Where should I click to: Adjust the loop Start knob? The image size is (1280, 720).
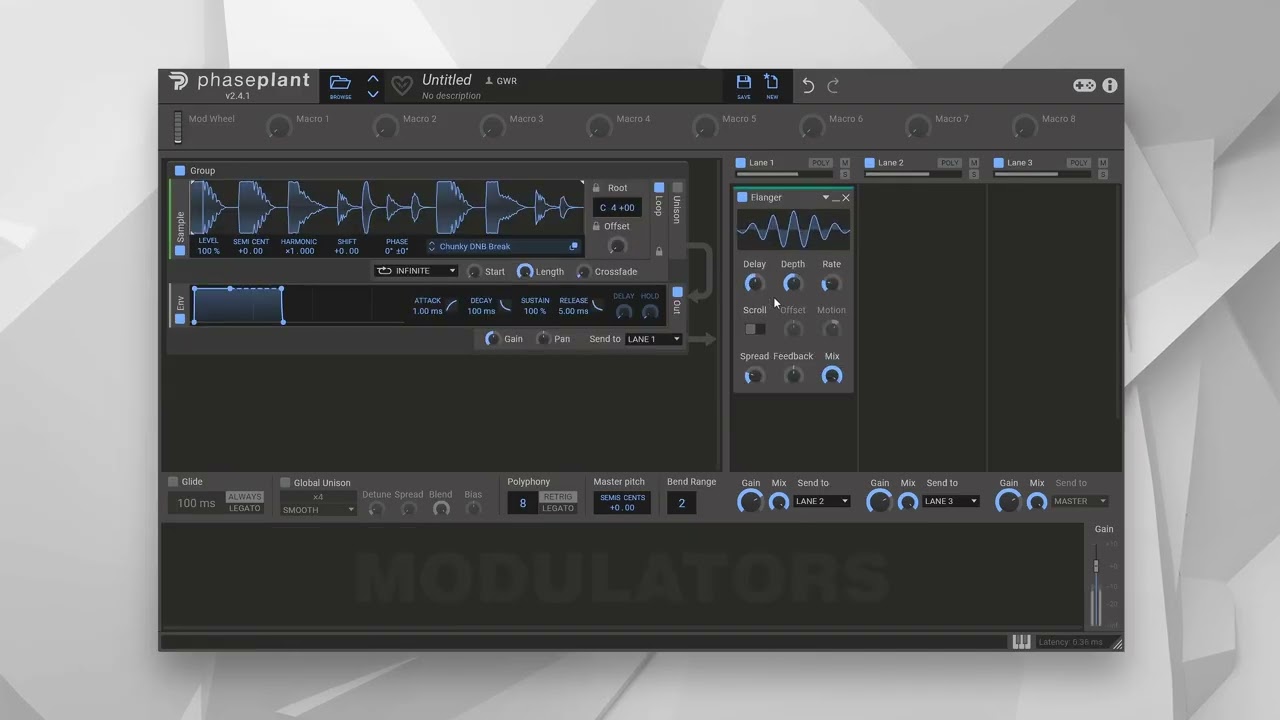click(x=475, y=272)
